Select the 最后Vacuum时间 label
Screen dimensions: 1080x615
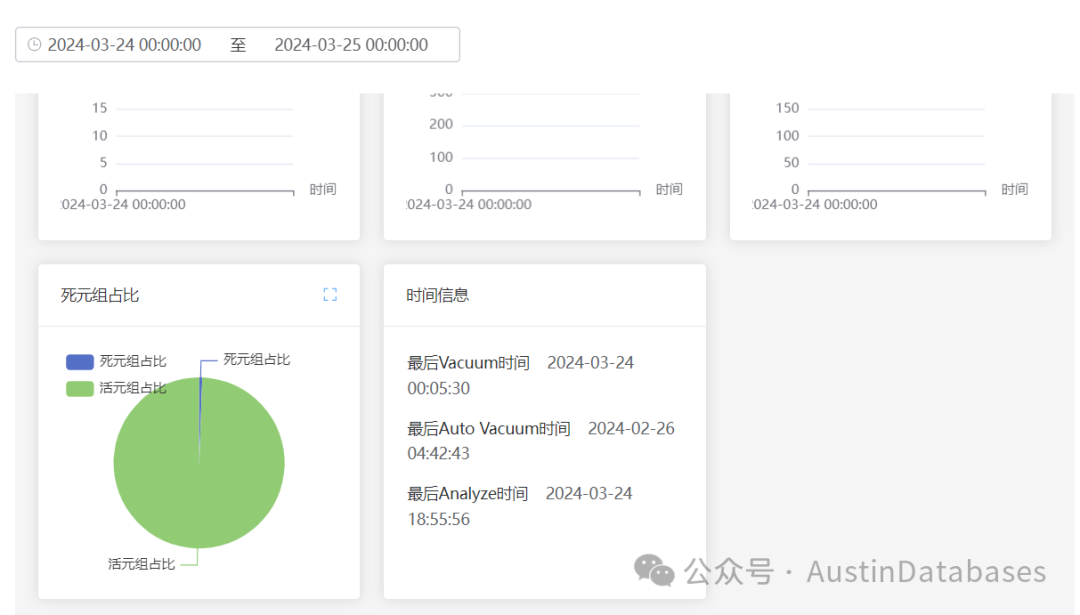(x=468, y=363)
